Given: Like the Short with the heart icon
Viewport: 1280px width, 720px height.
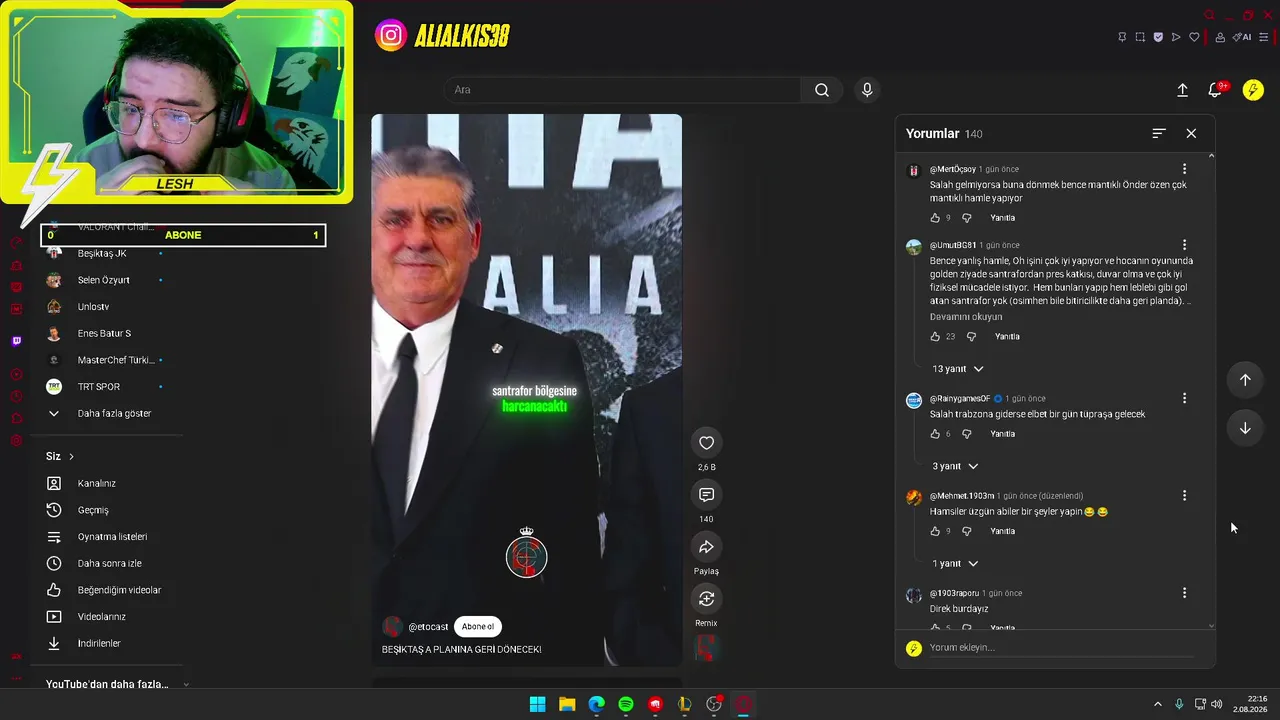Looking at the screenshot, I should (706, 443).
